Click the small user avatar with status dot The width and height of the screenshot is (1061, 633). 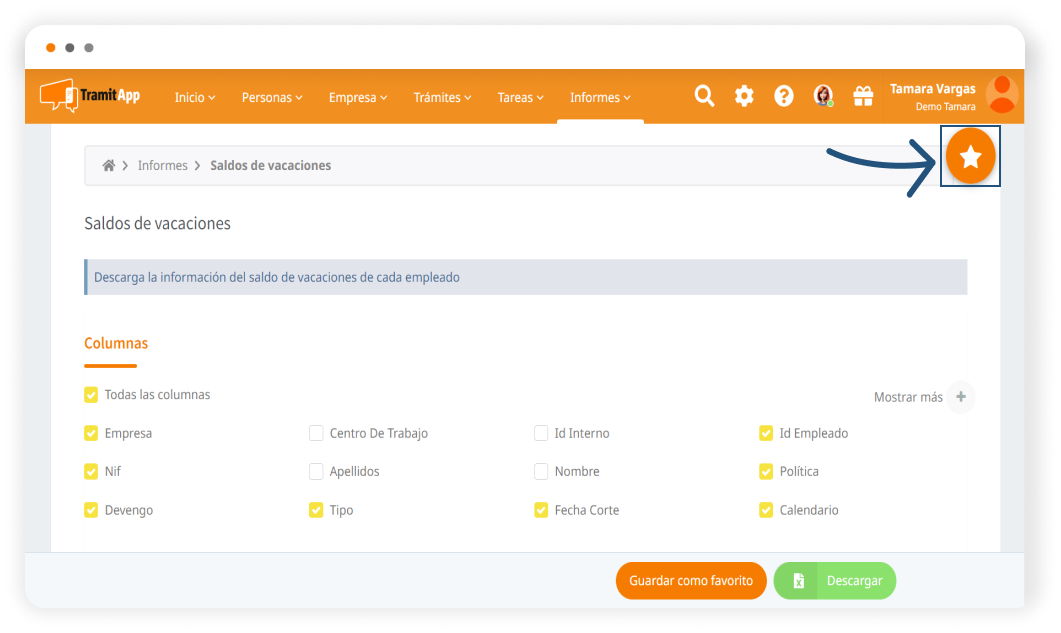pos(823,96)
